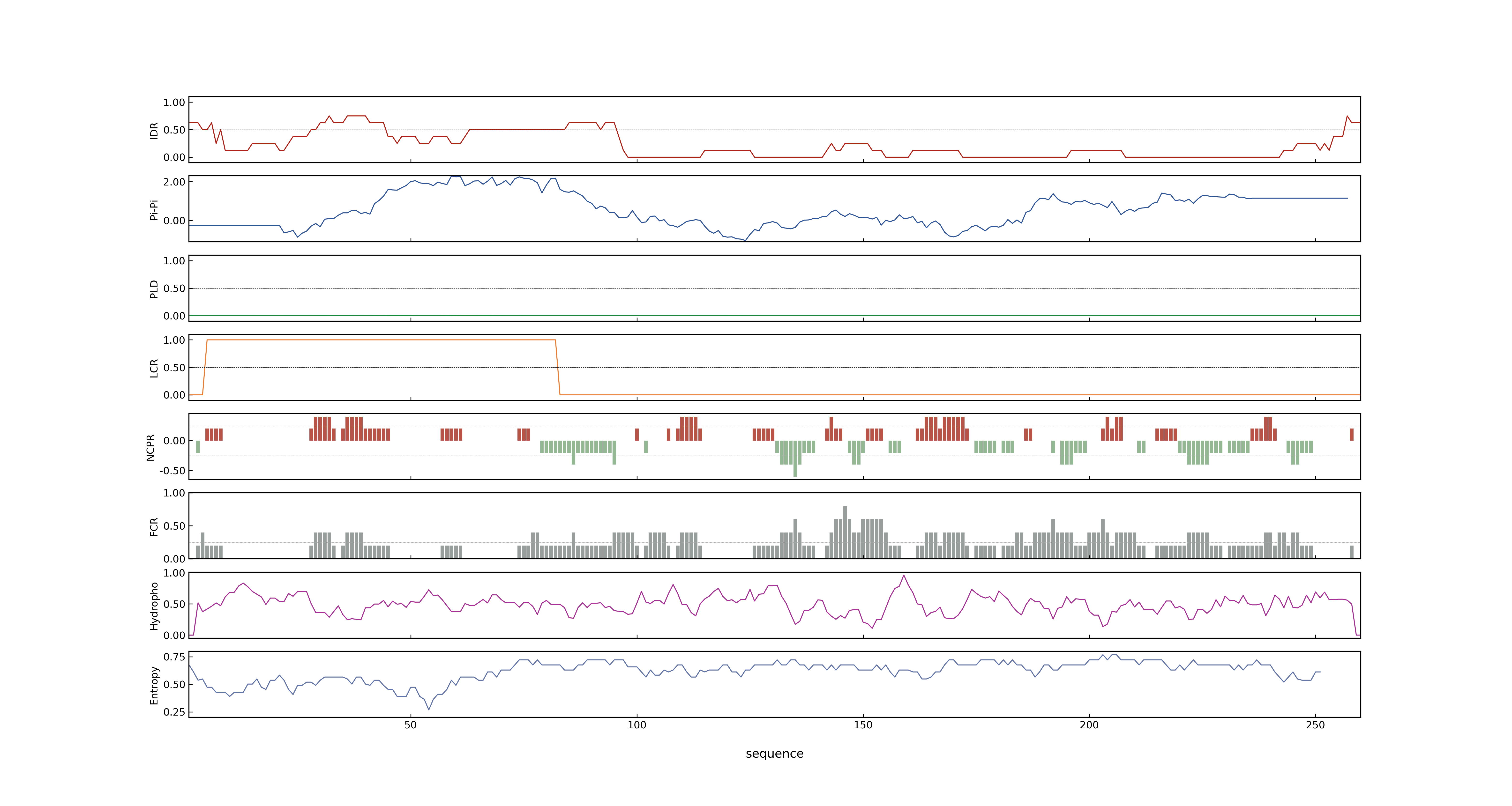Click the "0.00" tick on the Pi-Pi axis
The width and height of the screenshot is (1512, 806).
(174, 221)
